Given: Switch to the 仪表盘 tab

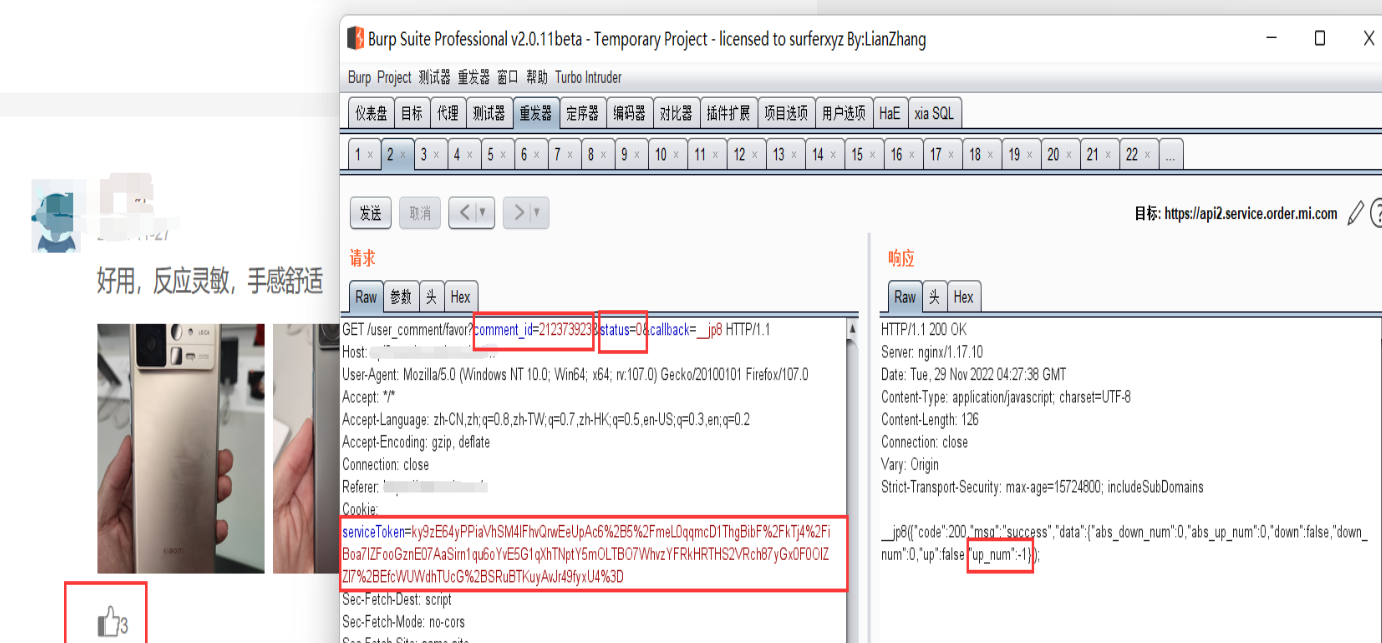Looking at the screenshot, I should 371,113.
